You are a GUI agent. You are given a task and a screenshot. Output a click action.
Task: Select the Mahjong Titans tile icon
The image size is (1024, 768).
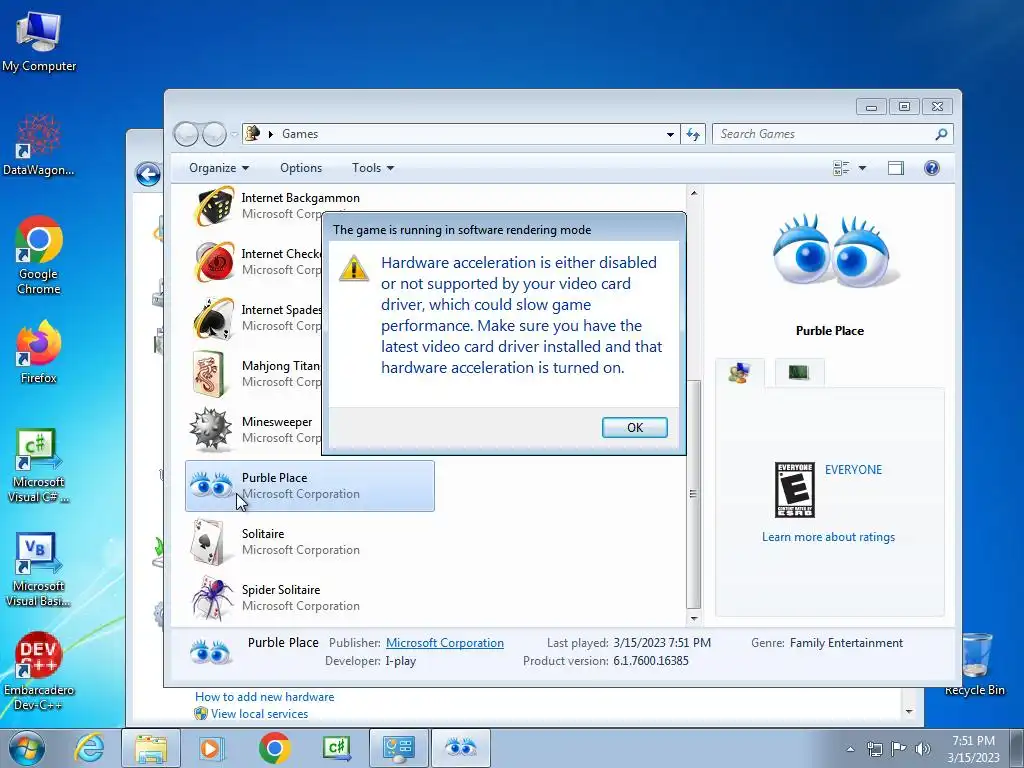tap(210, 374)
